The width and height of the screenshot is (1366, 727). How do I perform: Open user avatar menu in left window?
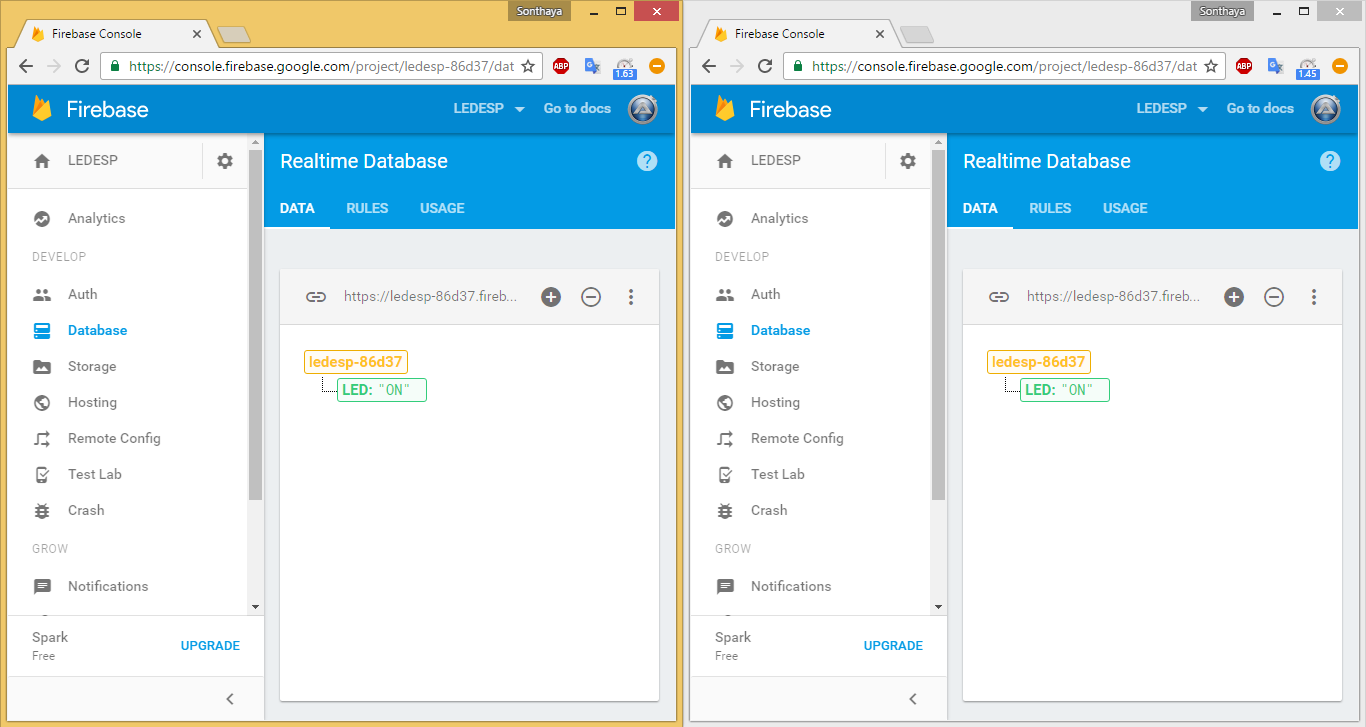643,109
